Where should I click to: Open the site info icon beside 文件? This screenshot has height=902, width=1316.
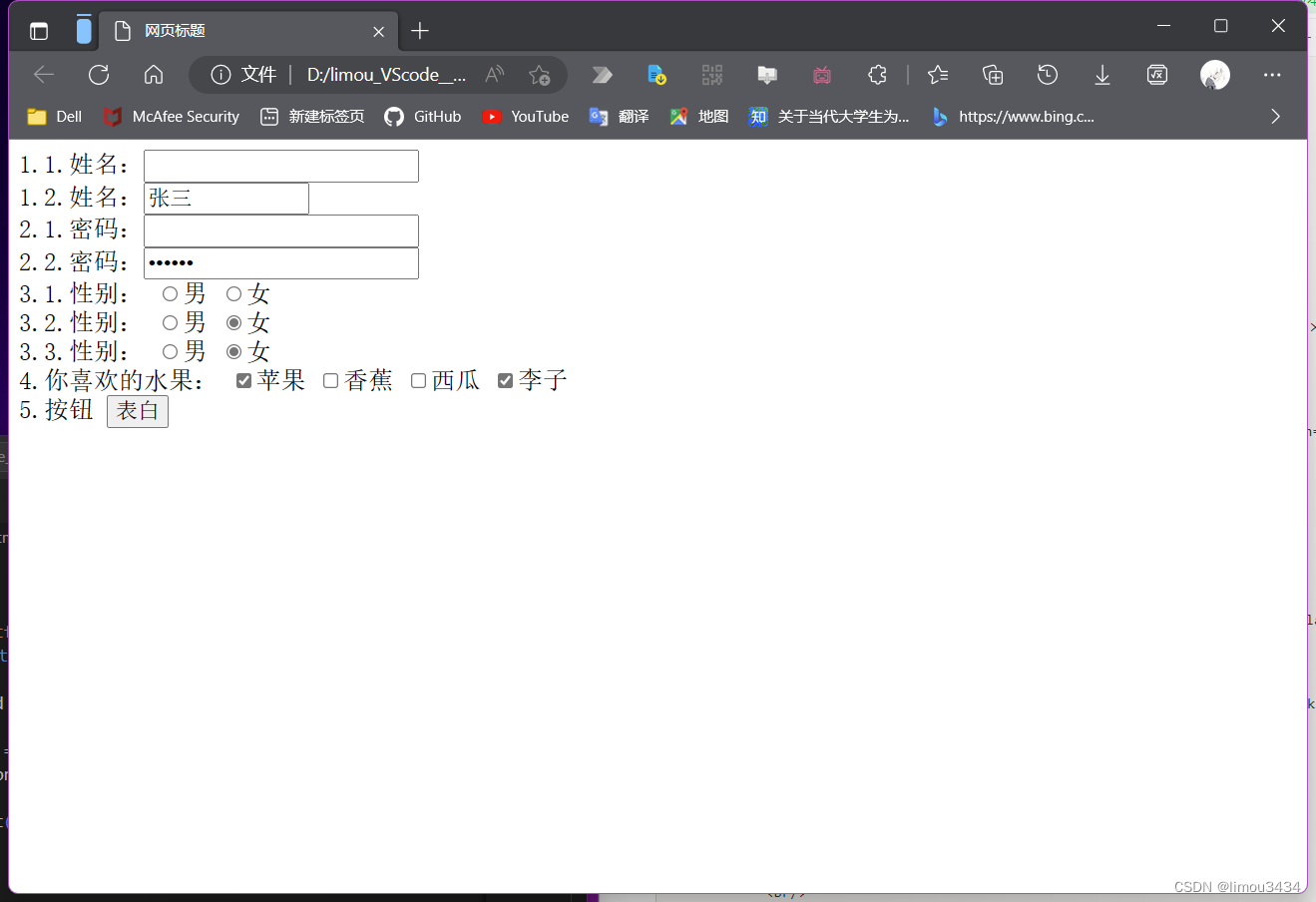pyautogui.click(x=220, y=75)
